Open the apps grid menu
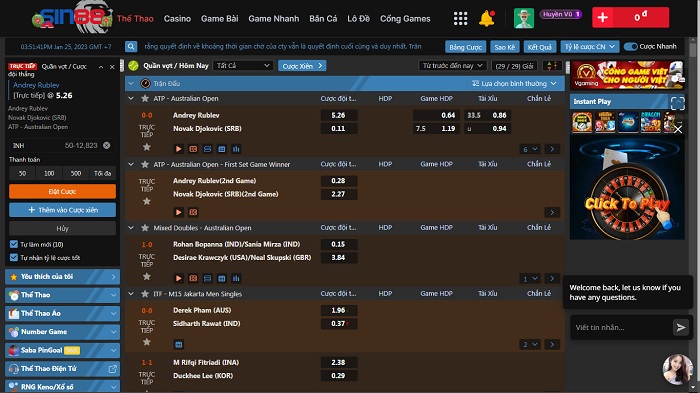700x393 pixels. click(x=460, y=18)
